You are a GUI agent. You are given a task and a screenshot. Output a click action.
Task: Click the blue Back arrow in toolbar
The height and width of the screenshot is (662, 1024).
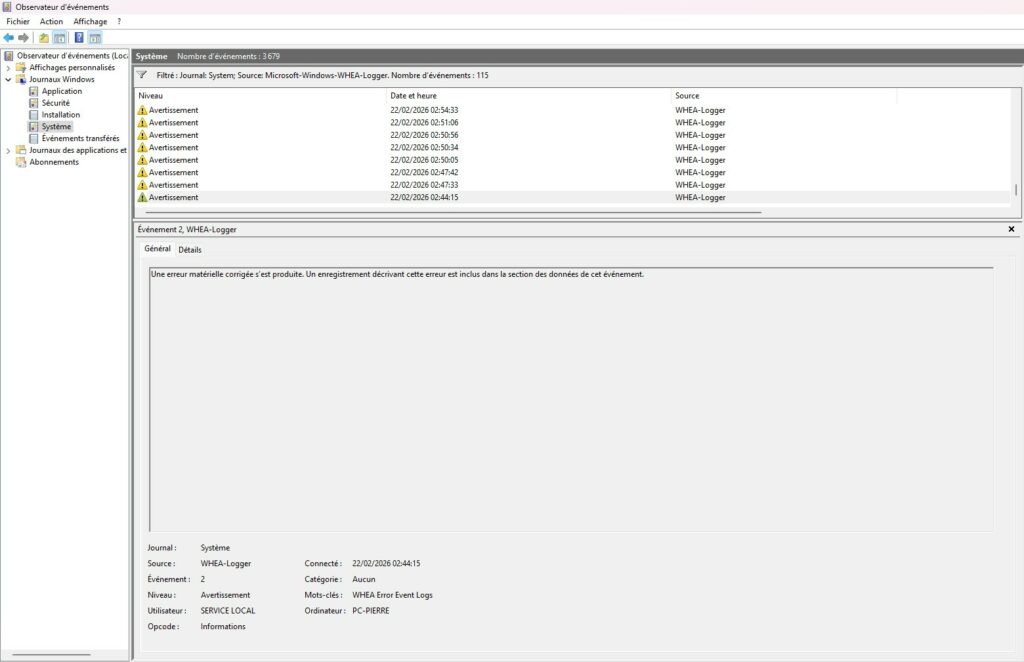(9, 38)
